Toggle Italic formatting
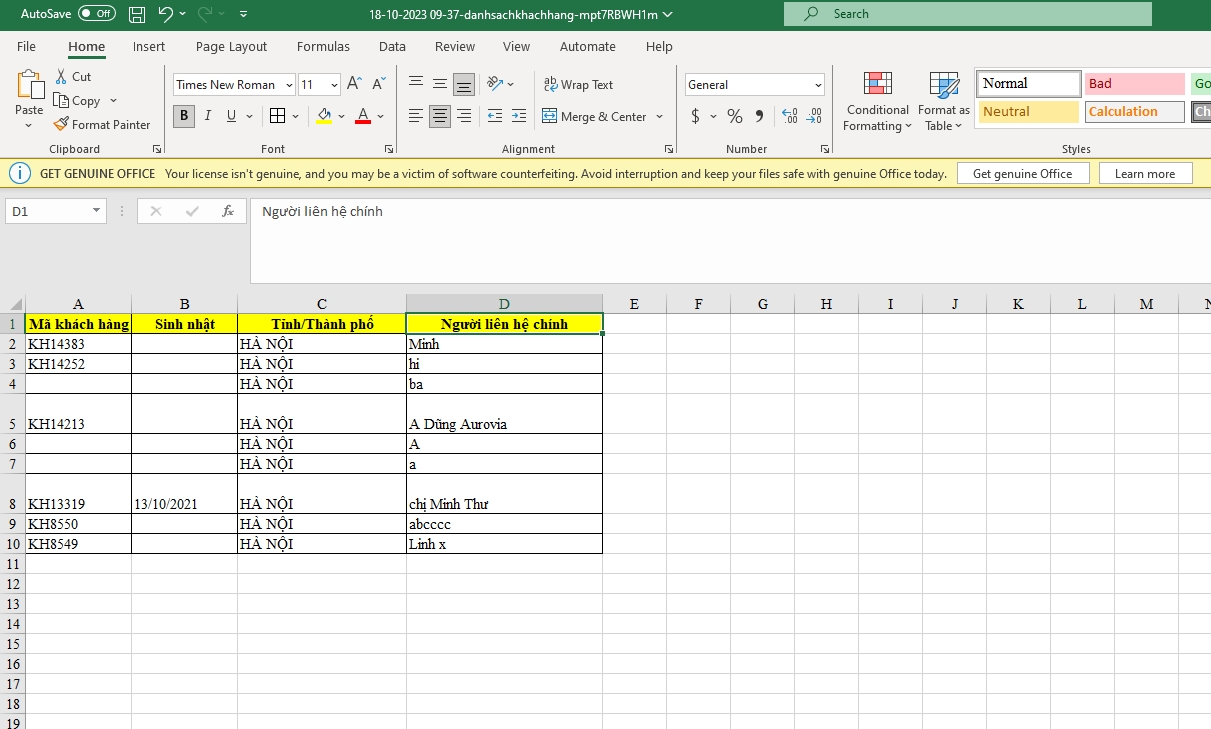Screen dimensions: 1211x729 (x=208, y=116)
